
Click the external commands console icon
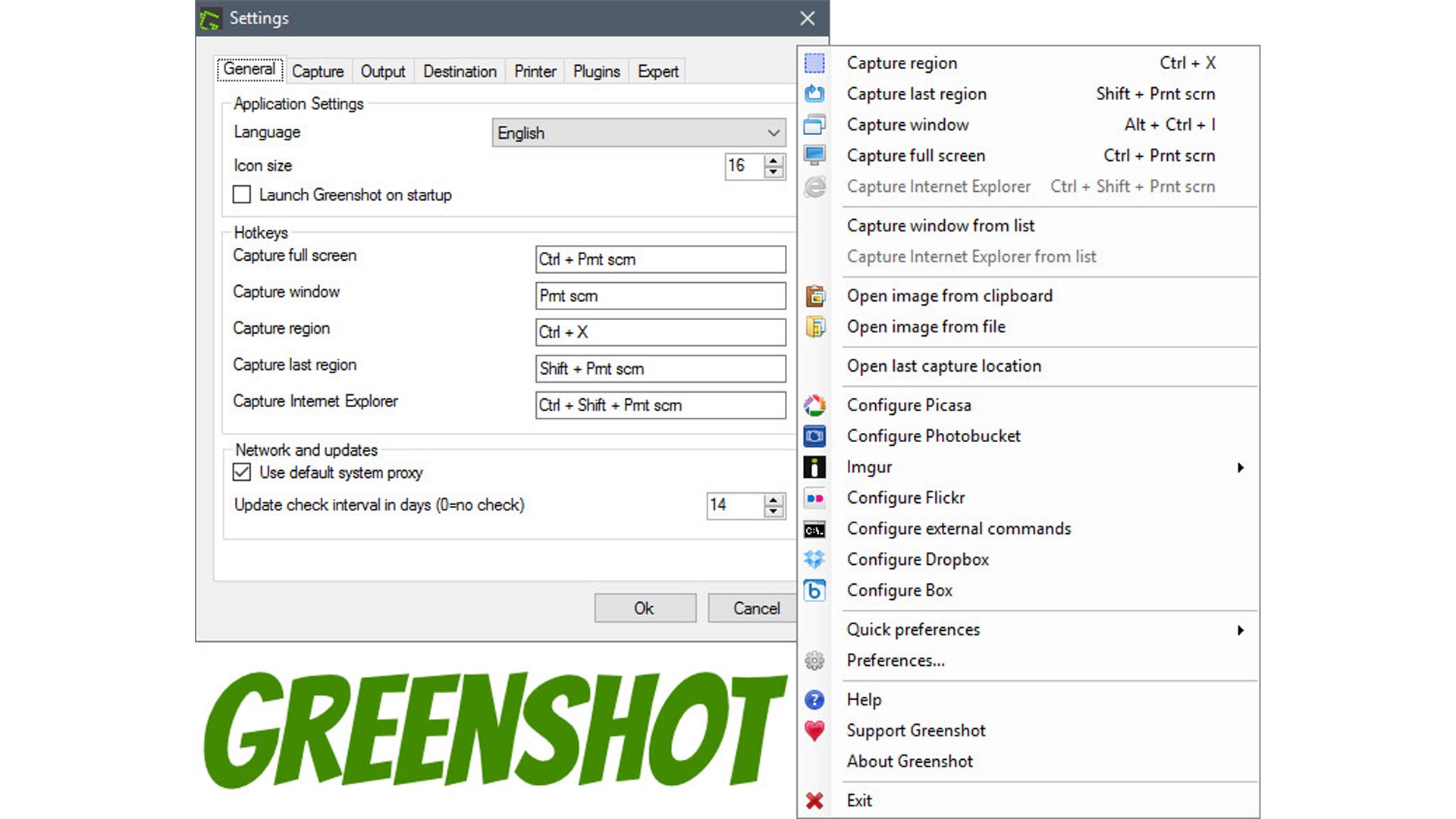click(814, 529)
